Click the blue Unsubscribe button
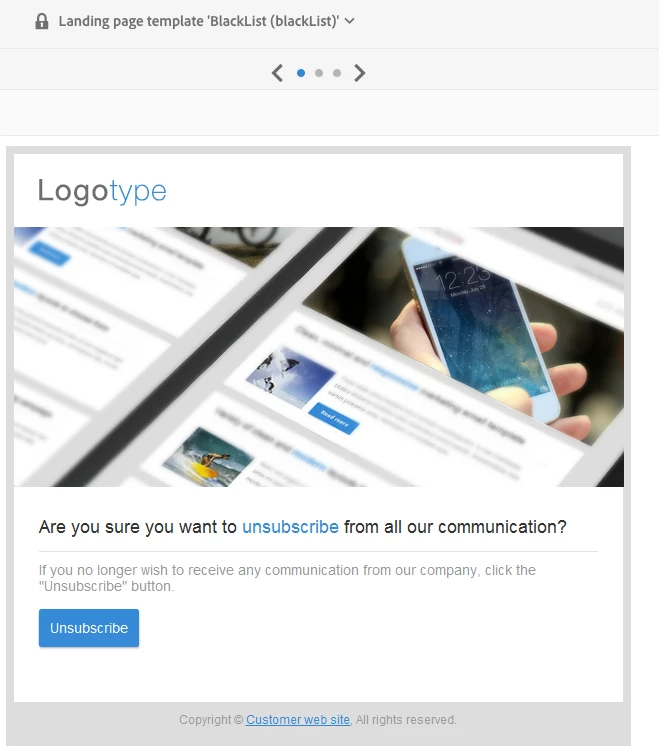 point(89,628)
